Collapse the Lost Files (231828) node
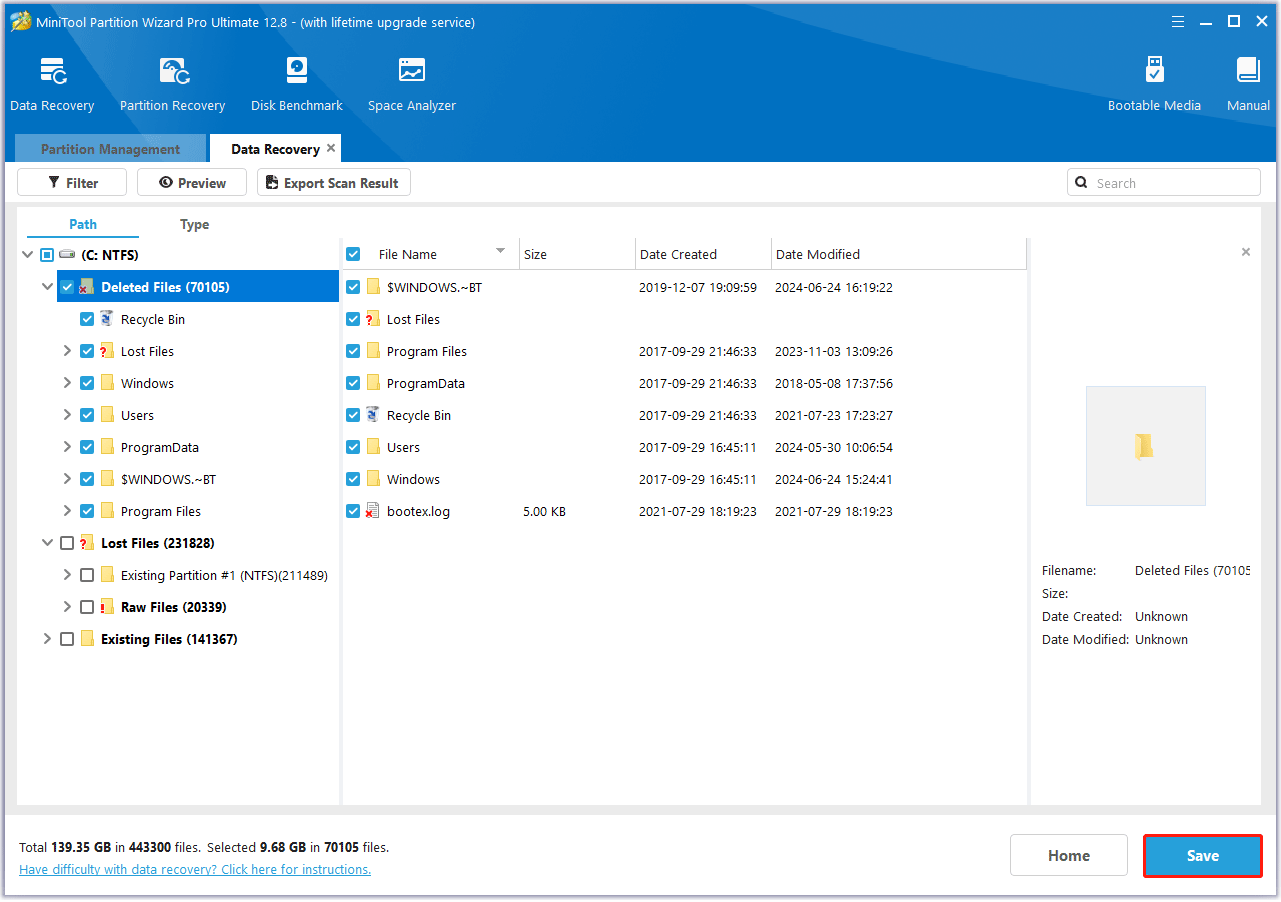 tap(47, 543)
